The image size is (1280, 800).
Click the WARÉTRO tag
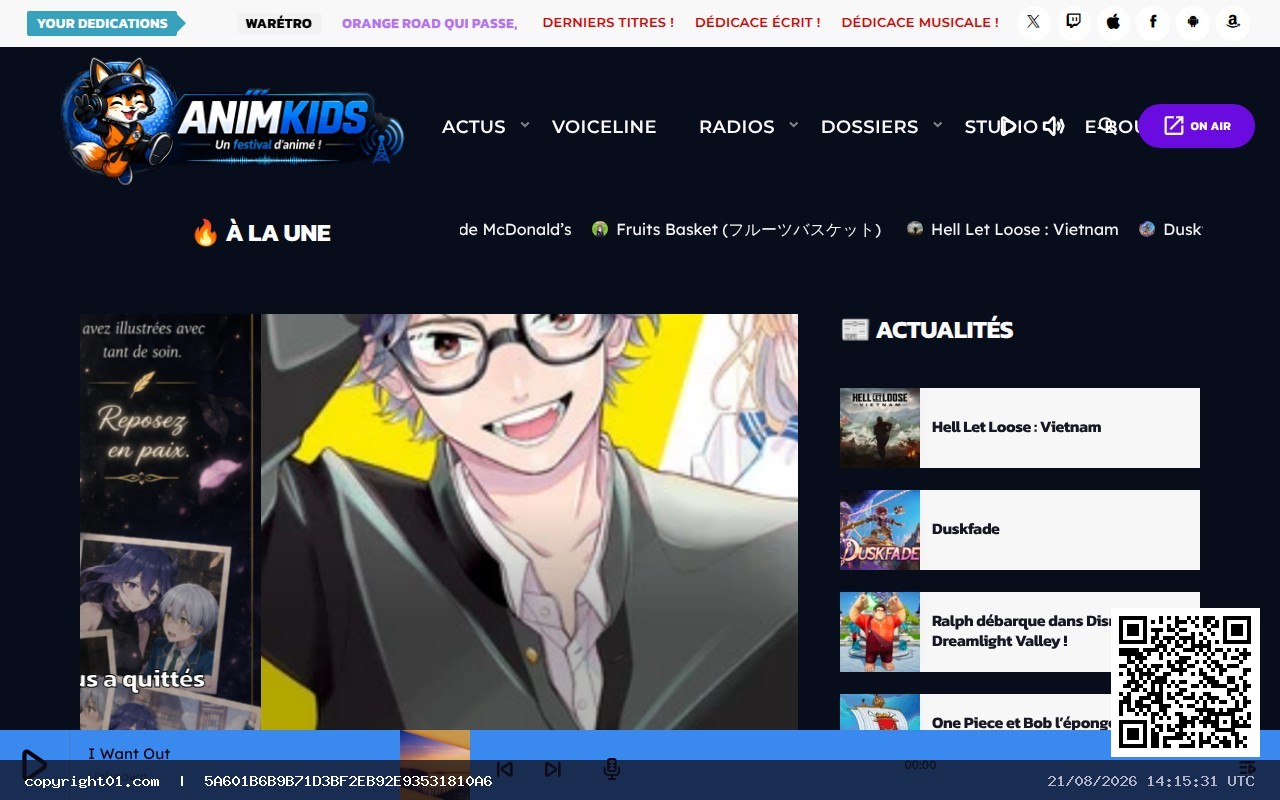pyautogui.click(x=279, y=23)
